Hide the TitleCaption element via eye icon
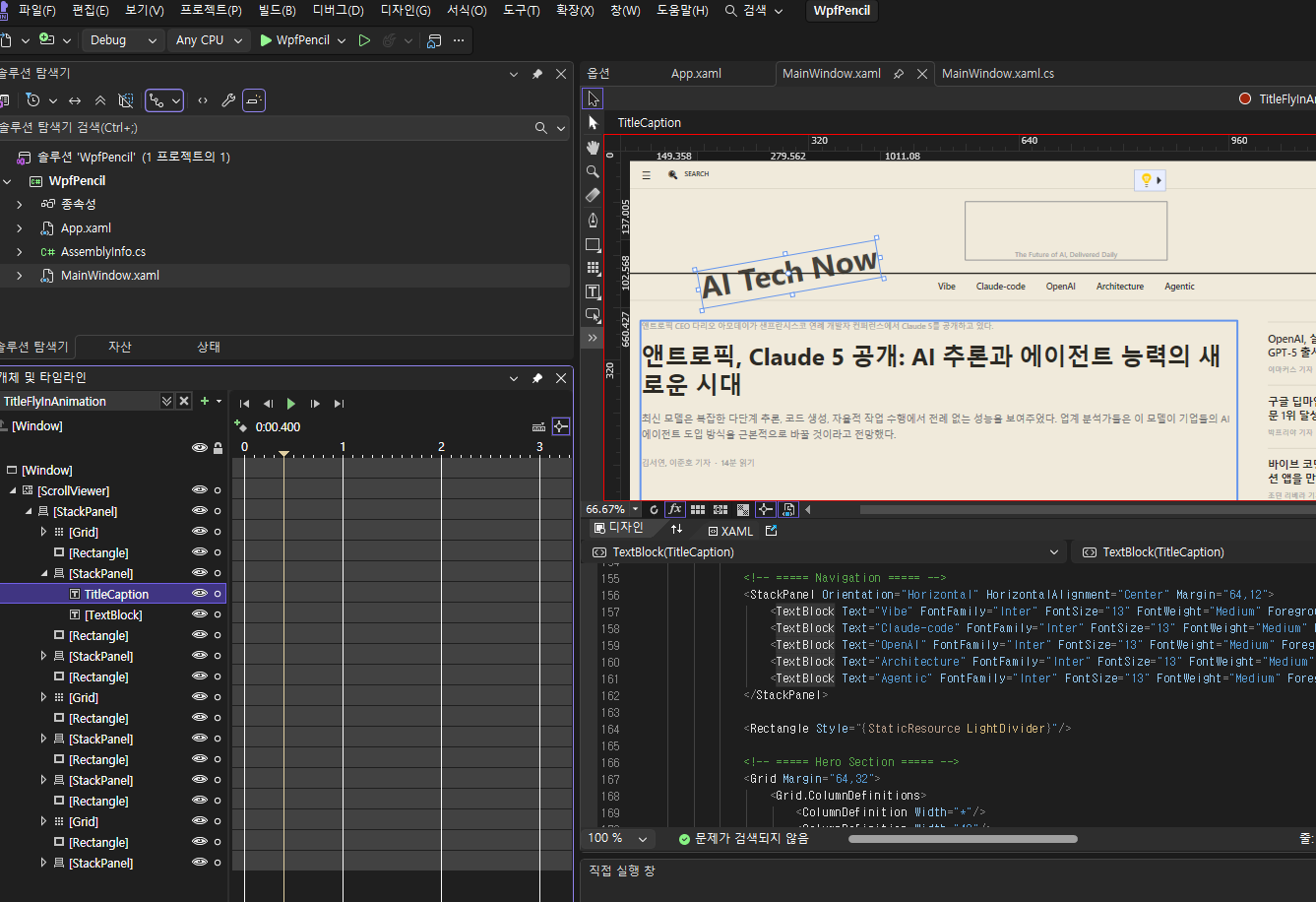 pos(200,594)
